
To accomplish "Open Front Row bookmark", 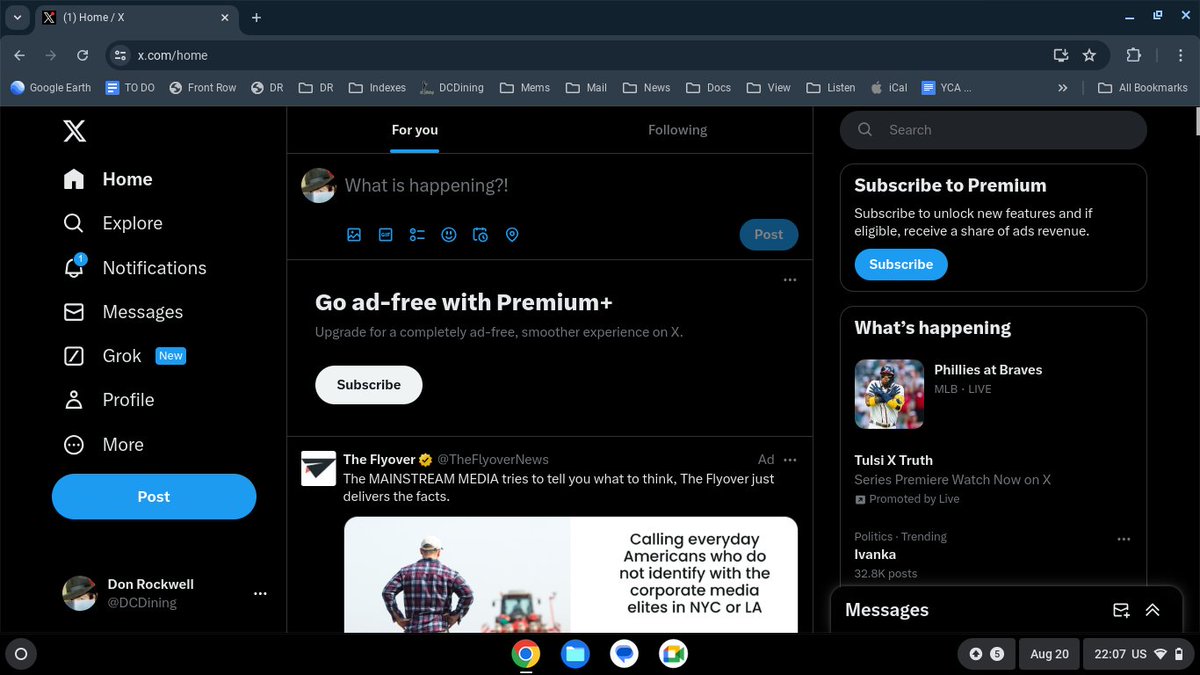I will point(202,87).
